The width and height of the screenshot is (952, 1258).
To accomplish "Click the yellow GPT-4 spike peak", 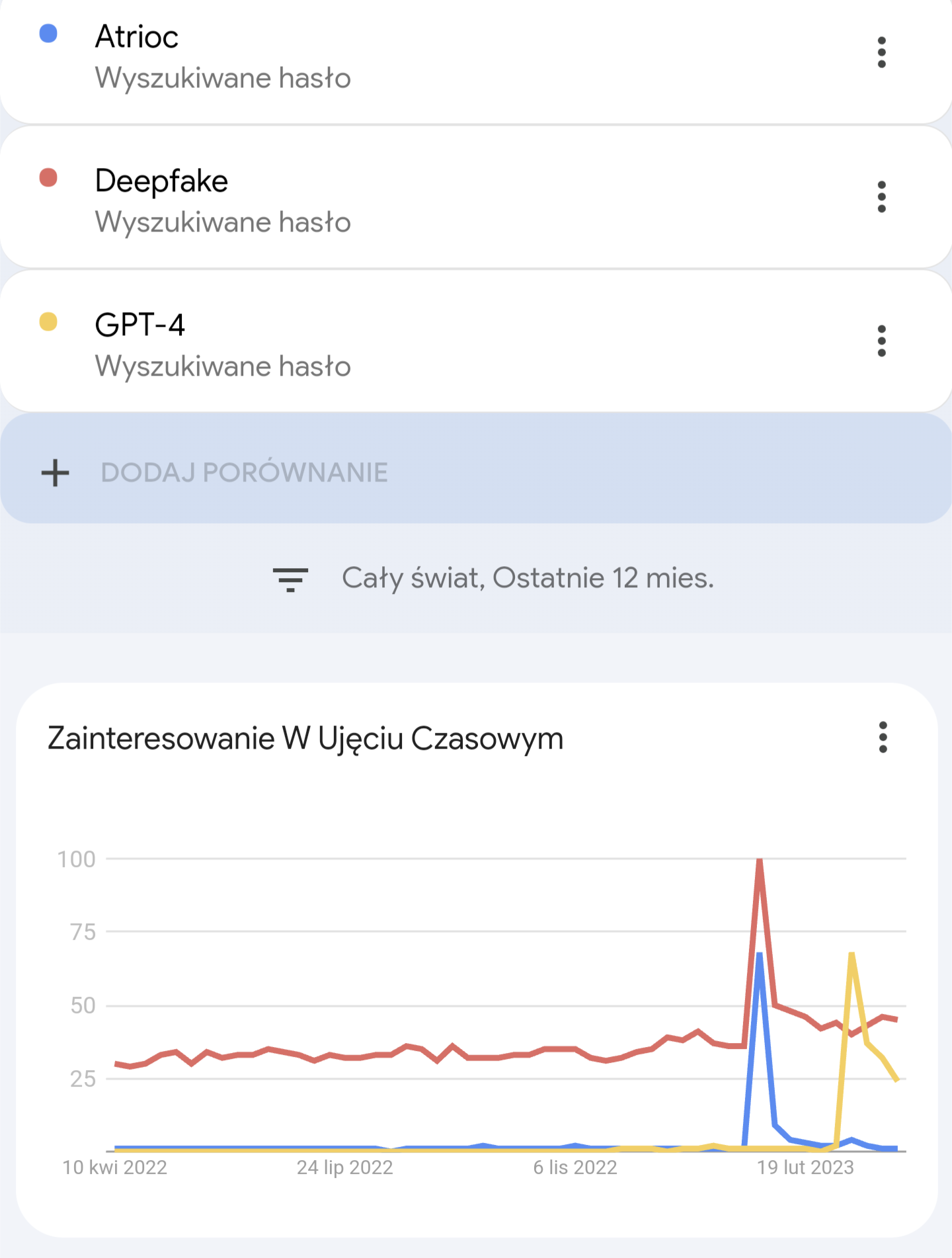I will tap(852, 954).
